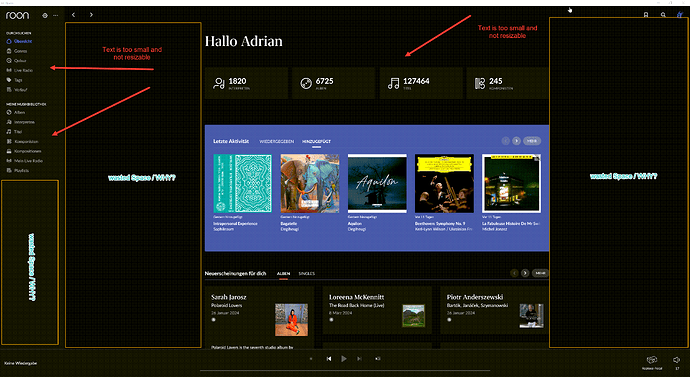
Task: Navigate back with the left arrow
Action: [x=73, y=15]
